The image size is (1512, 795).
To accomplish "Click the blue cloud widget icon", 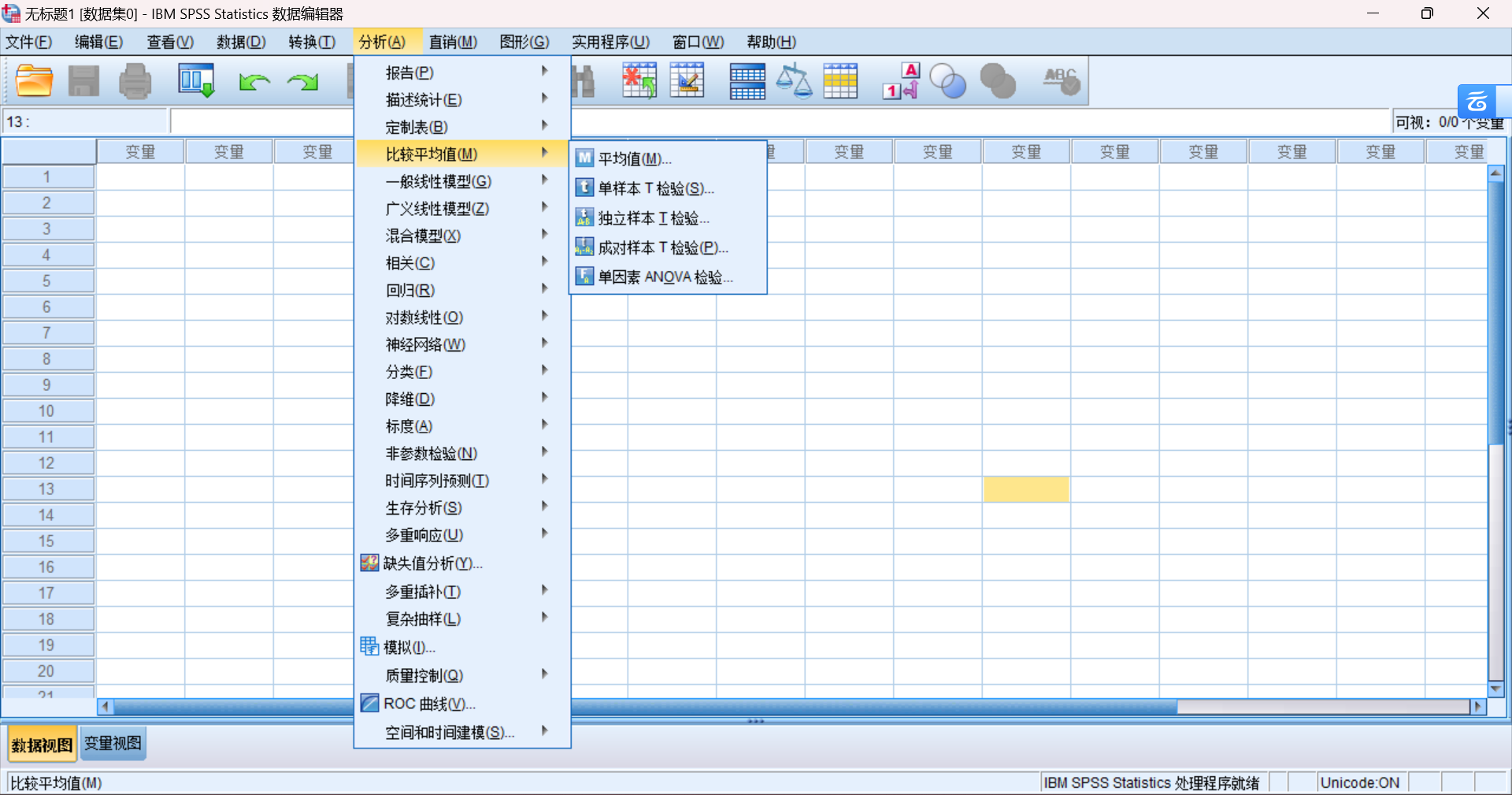I will coord(1477,102).
